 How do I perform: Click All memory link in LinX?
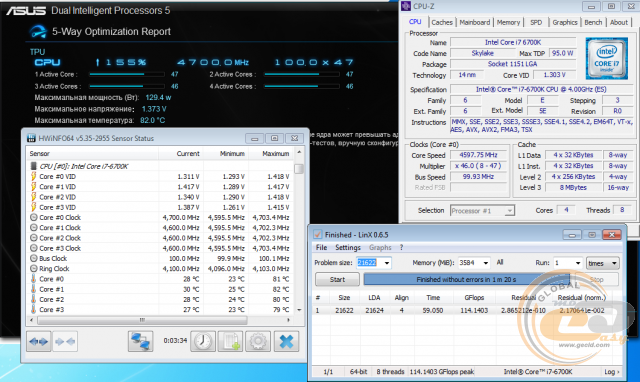500,262
